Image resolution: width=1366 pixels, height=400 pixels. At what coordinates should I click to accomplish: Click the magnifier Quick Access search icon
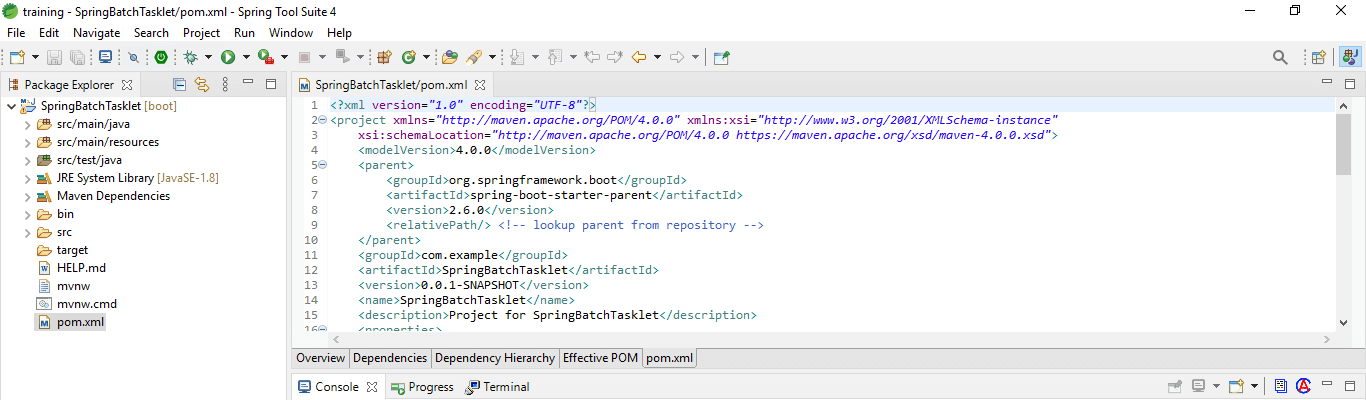[1280, 58]
